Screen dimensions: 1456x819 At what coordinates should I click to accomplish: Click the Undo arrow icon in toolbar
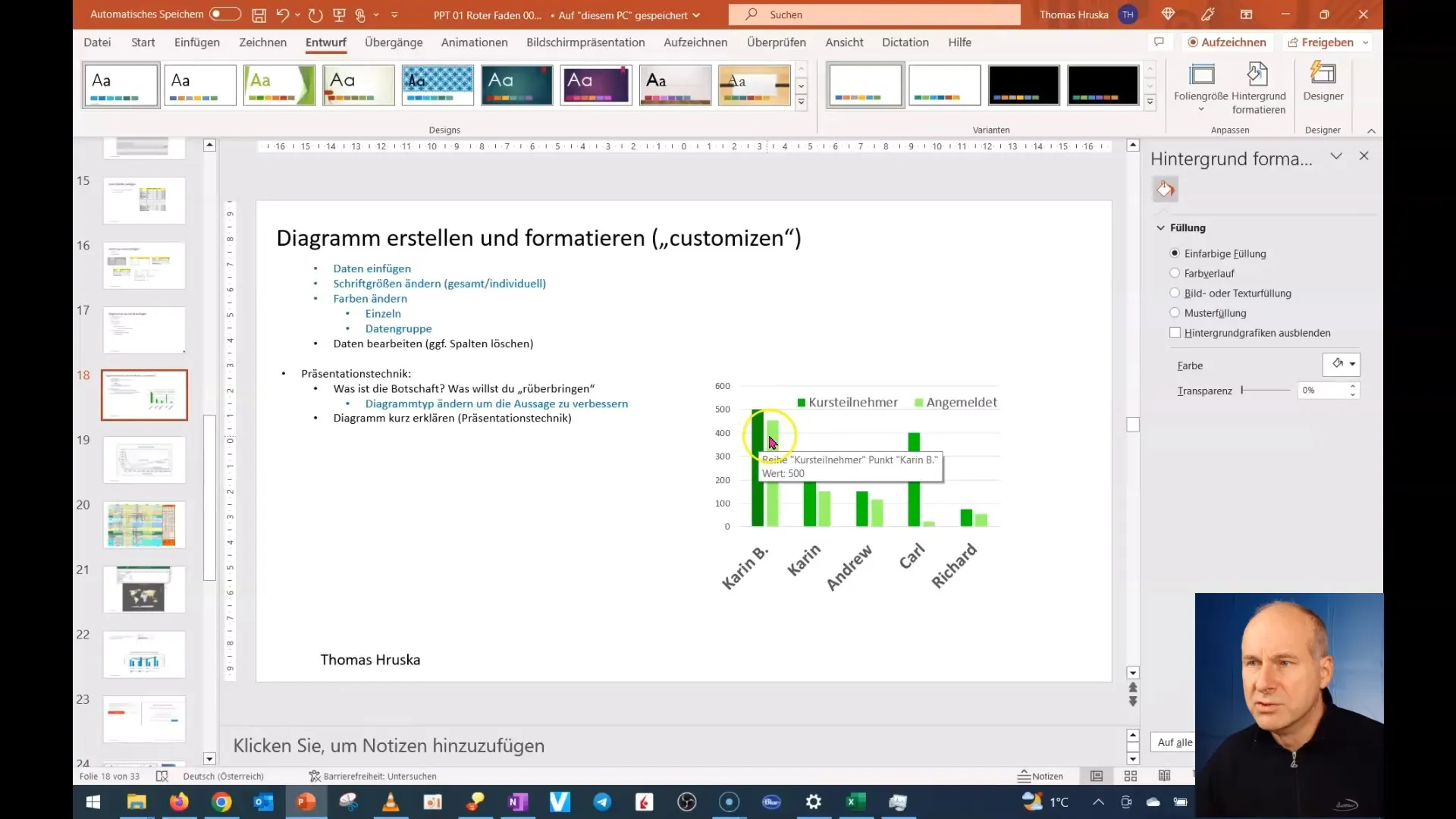[281, 14]
